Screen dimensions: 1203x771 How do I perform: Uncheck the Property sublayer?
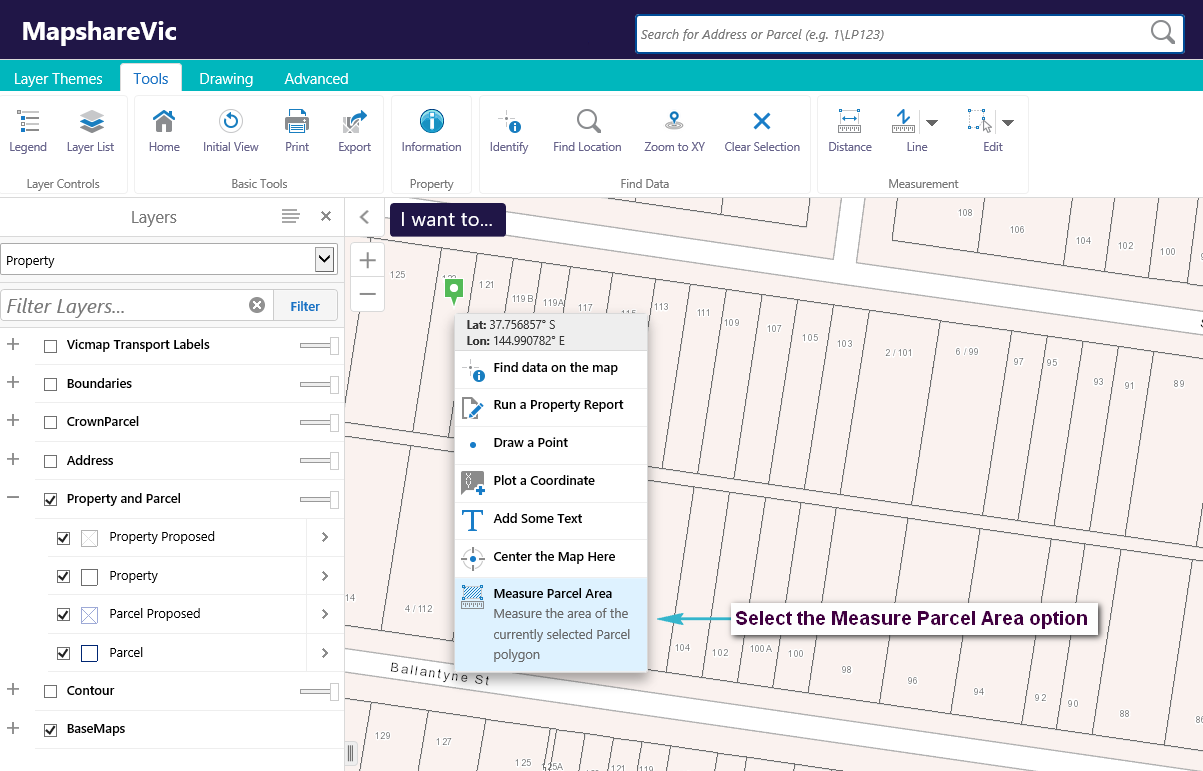pyautogui.click(x=64, y=577)
